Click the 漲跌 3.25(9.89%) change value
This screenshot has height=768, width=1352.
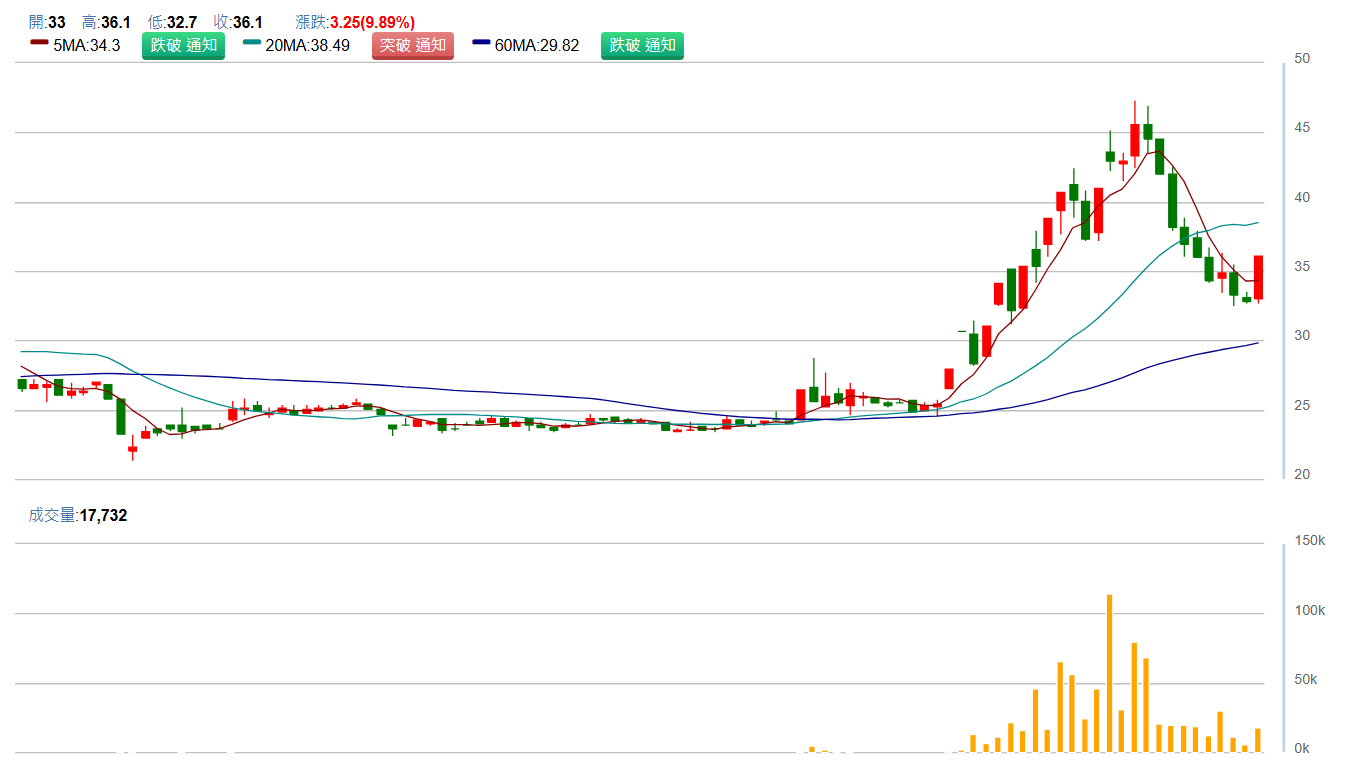click(x=355, y=22)
